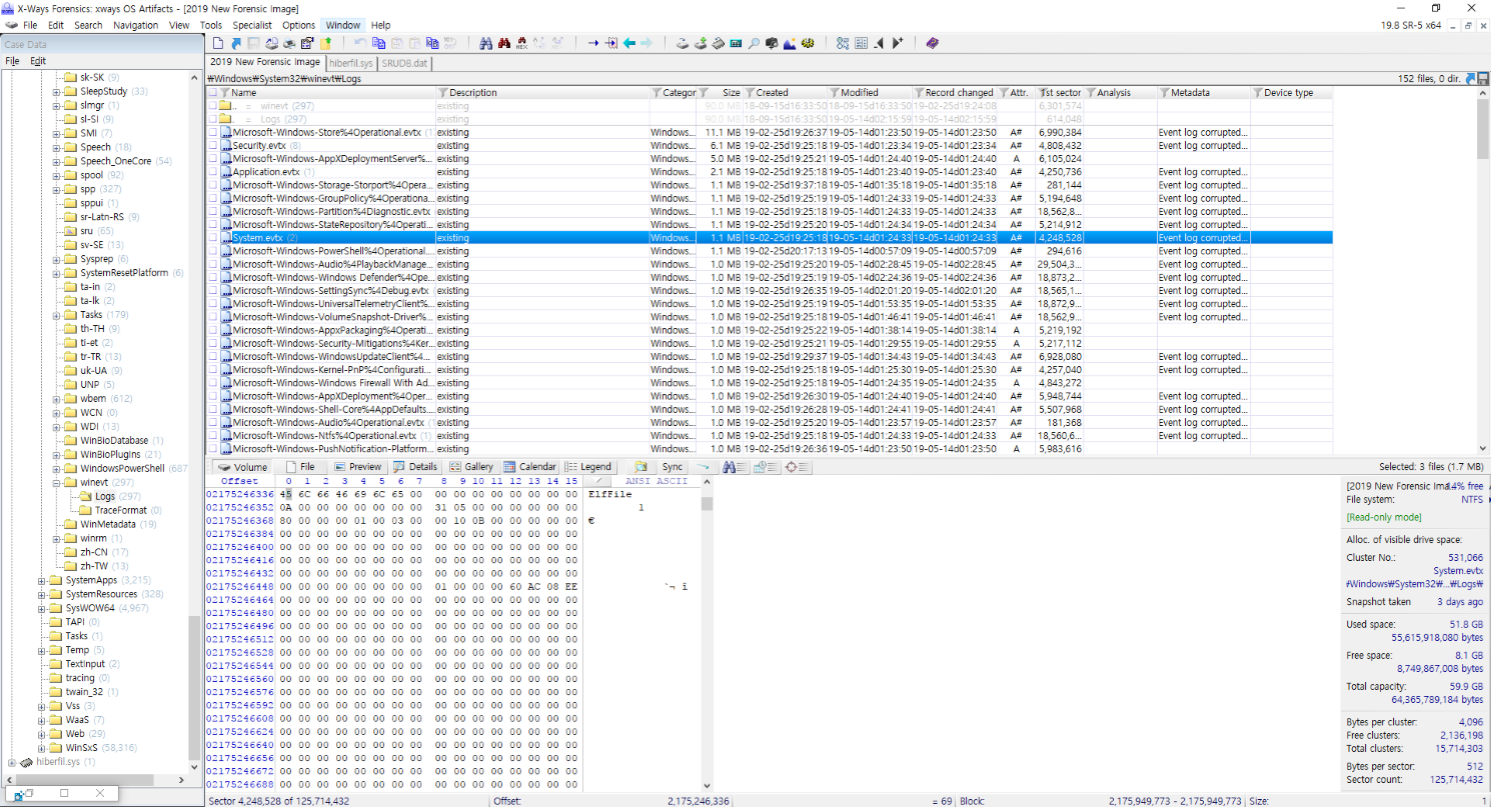
Task: Tick checkbox for Microsoft-Windows-SettingSync%4Debug.evtx
Action: [213, 291]
